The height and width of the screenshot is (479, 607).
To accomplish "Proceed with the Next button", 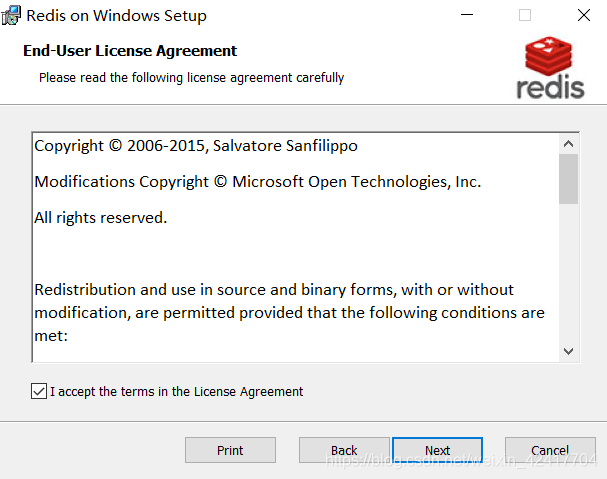I will [x=437, y=450].
